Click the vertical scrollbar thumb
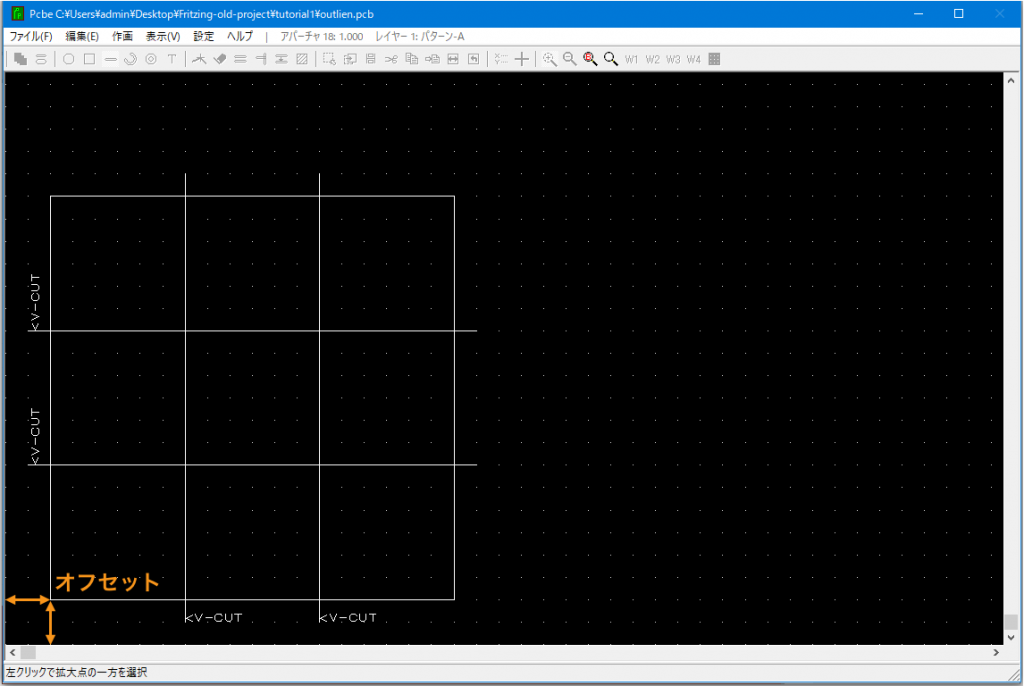Image resolution: width=1024 pixels, height=686 pixels. [1011, 621]
